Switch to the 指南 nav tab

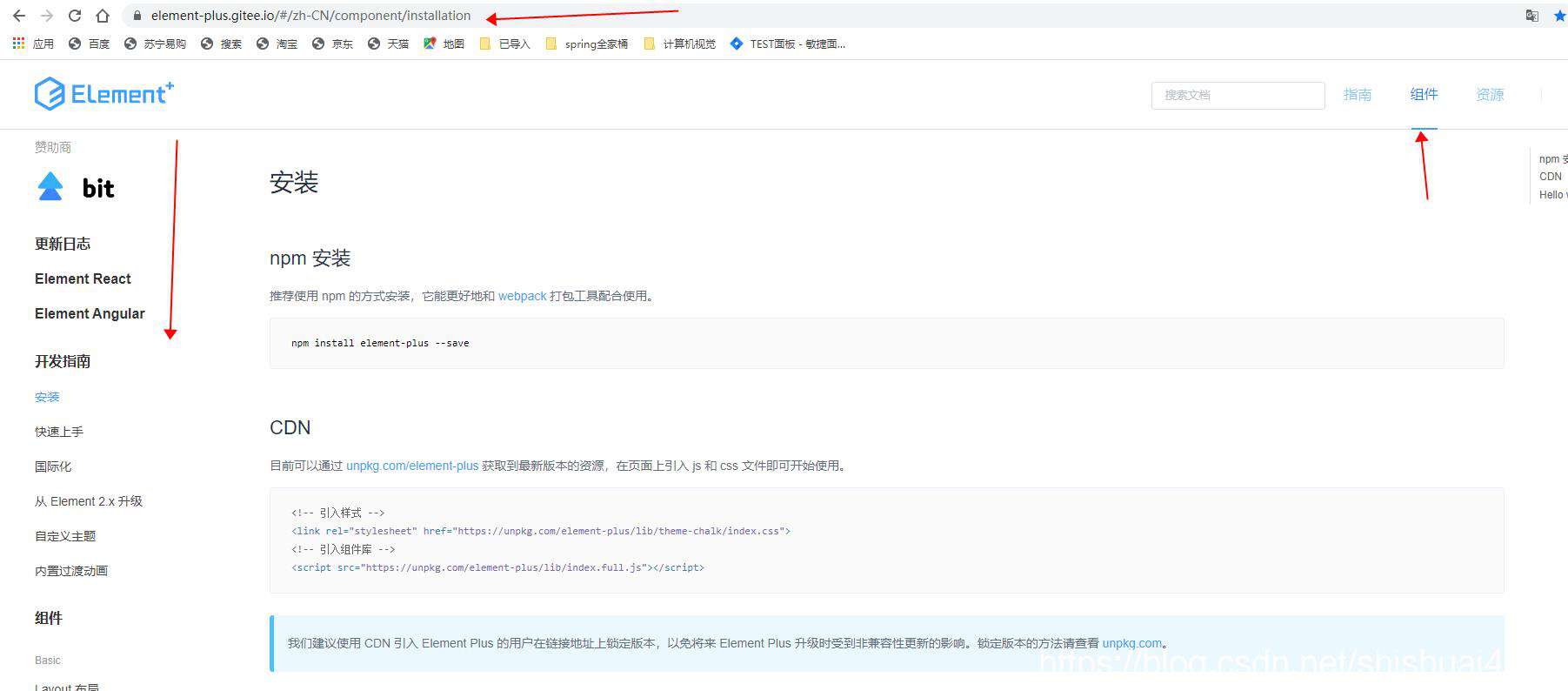point(1357,95)
